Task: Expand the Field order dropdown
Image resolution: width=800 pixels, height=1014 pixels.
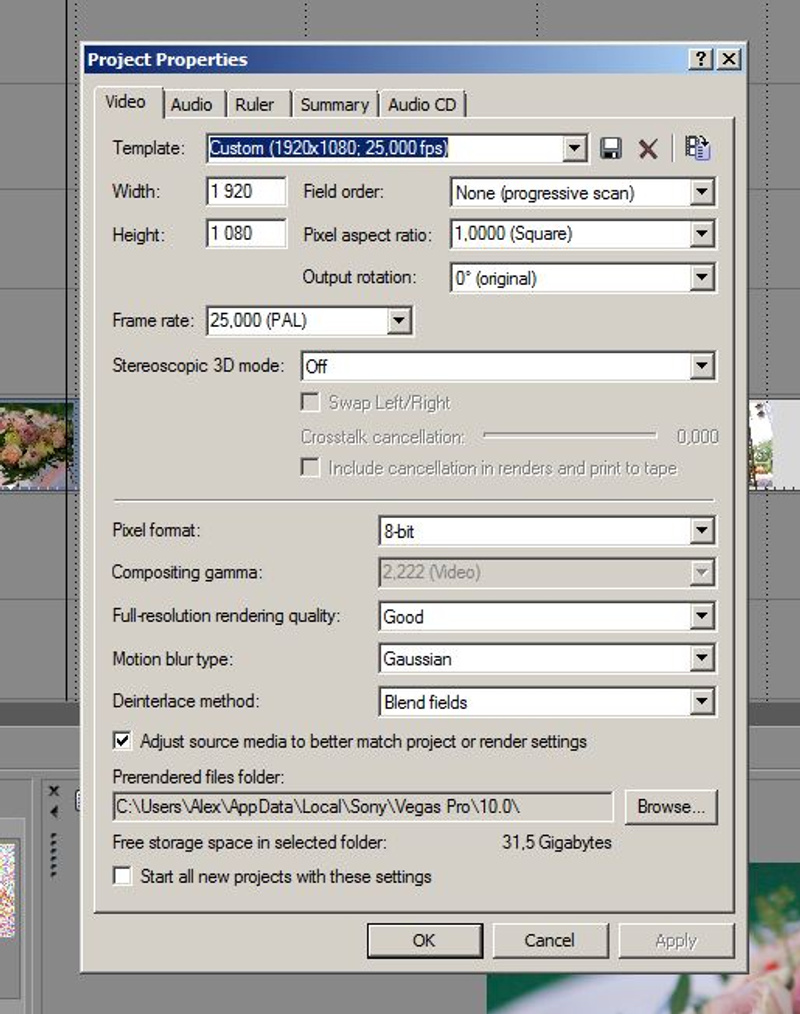Action: 702,192
